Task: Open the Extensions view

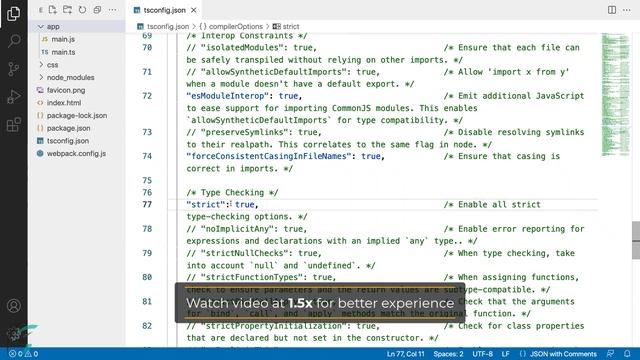Action: click(x=13, y=124)
